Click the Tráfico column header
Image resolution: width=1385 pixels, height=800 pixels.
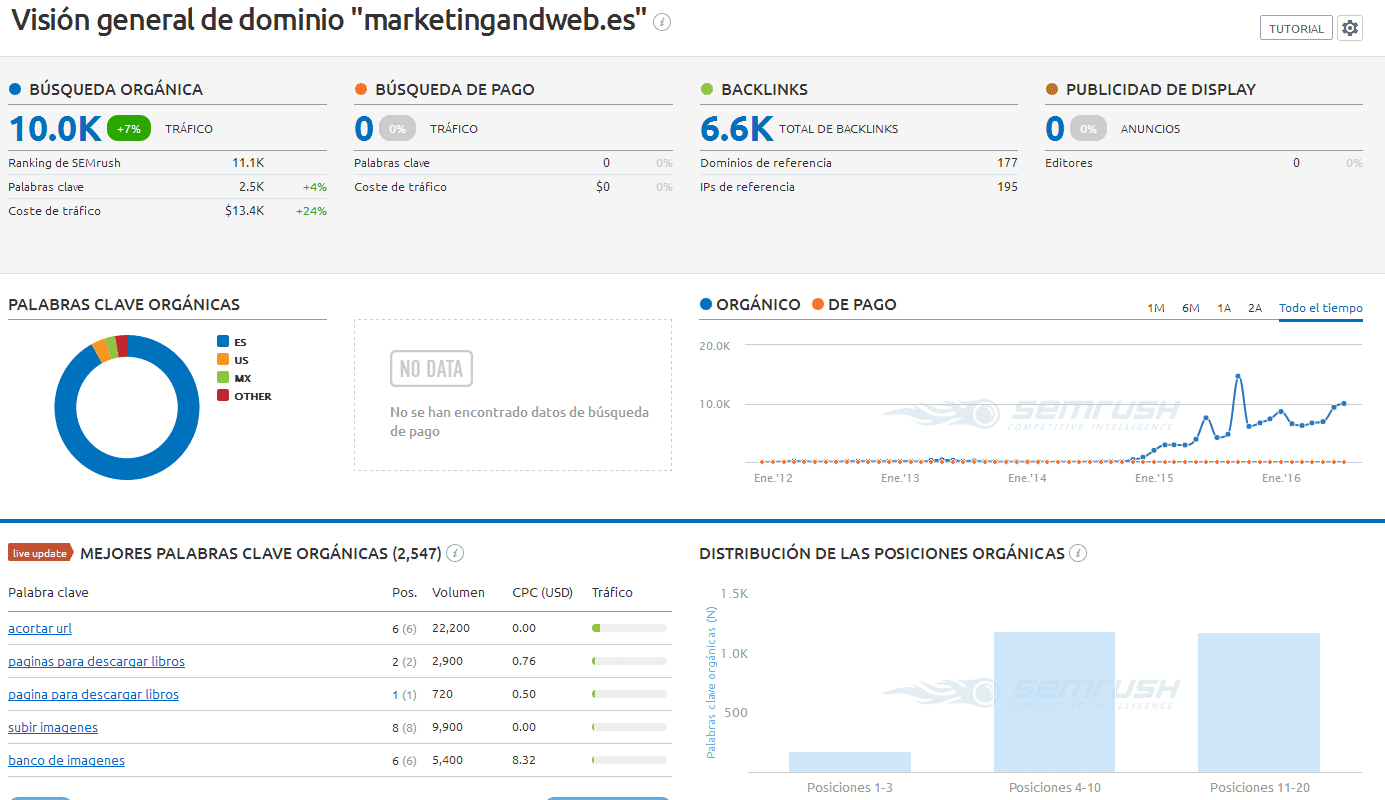click(612, 593)
